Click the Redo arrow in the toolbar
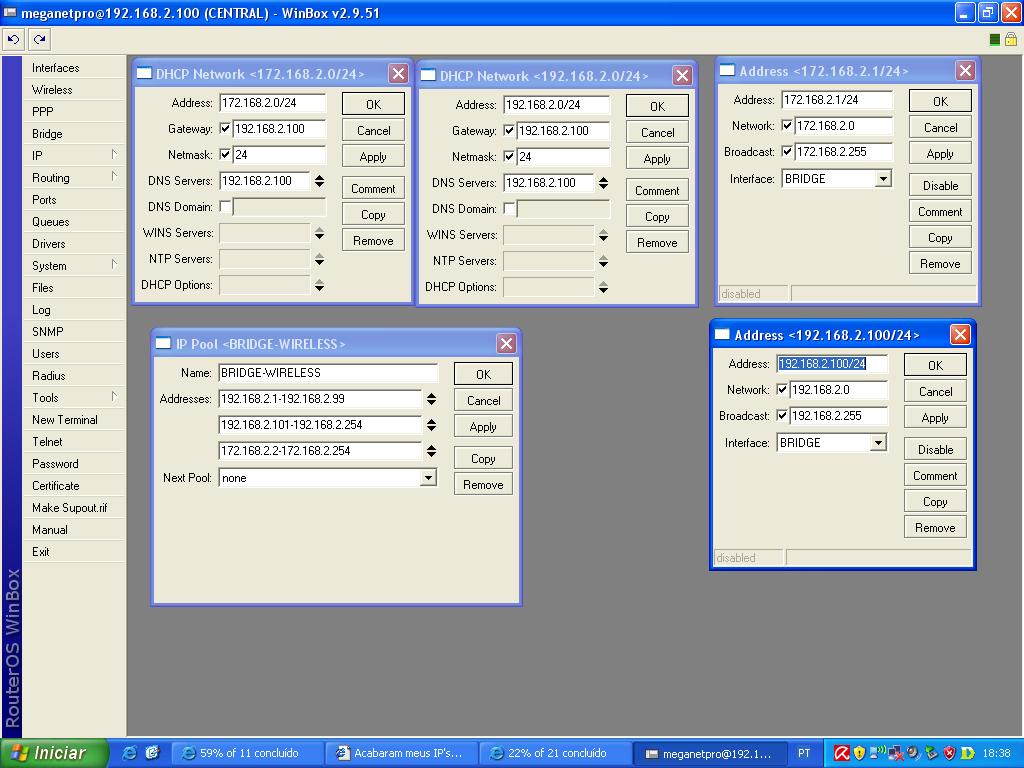This screenshot has height=768, width=1024. pyautogui.click(x=39, y=39)
